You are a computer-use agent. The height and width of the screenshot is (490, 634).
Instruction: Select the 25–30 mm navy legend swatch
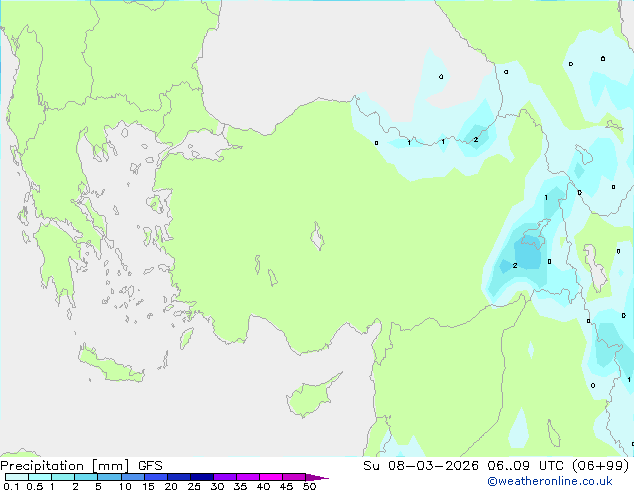tap(202, 477)
